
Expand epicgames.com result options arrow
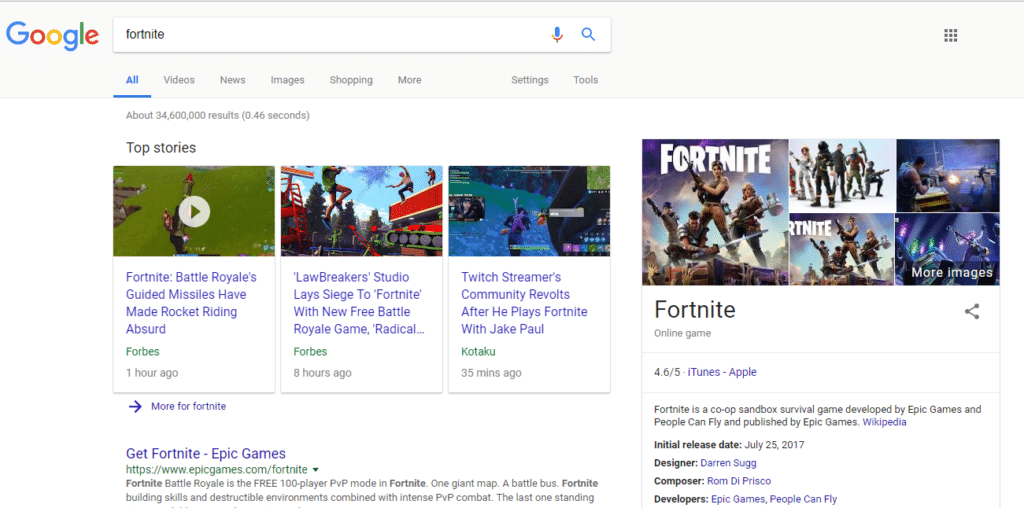tap(315, 469)
